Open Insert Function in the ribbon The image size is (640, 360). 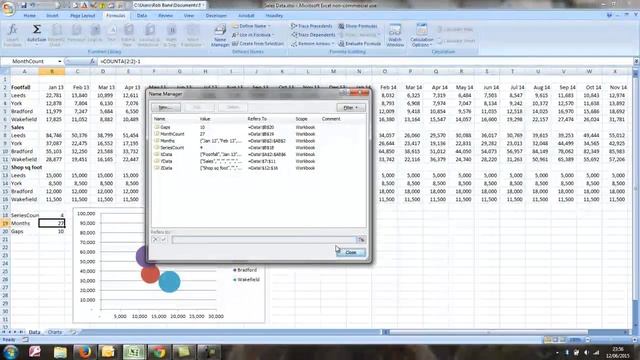[13, 35]
